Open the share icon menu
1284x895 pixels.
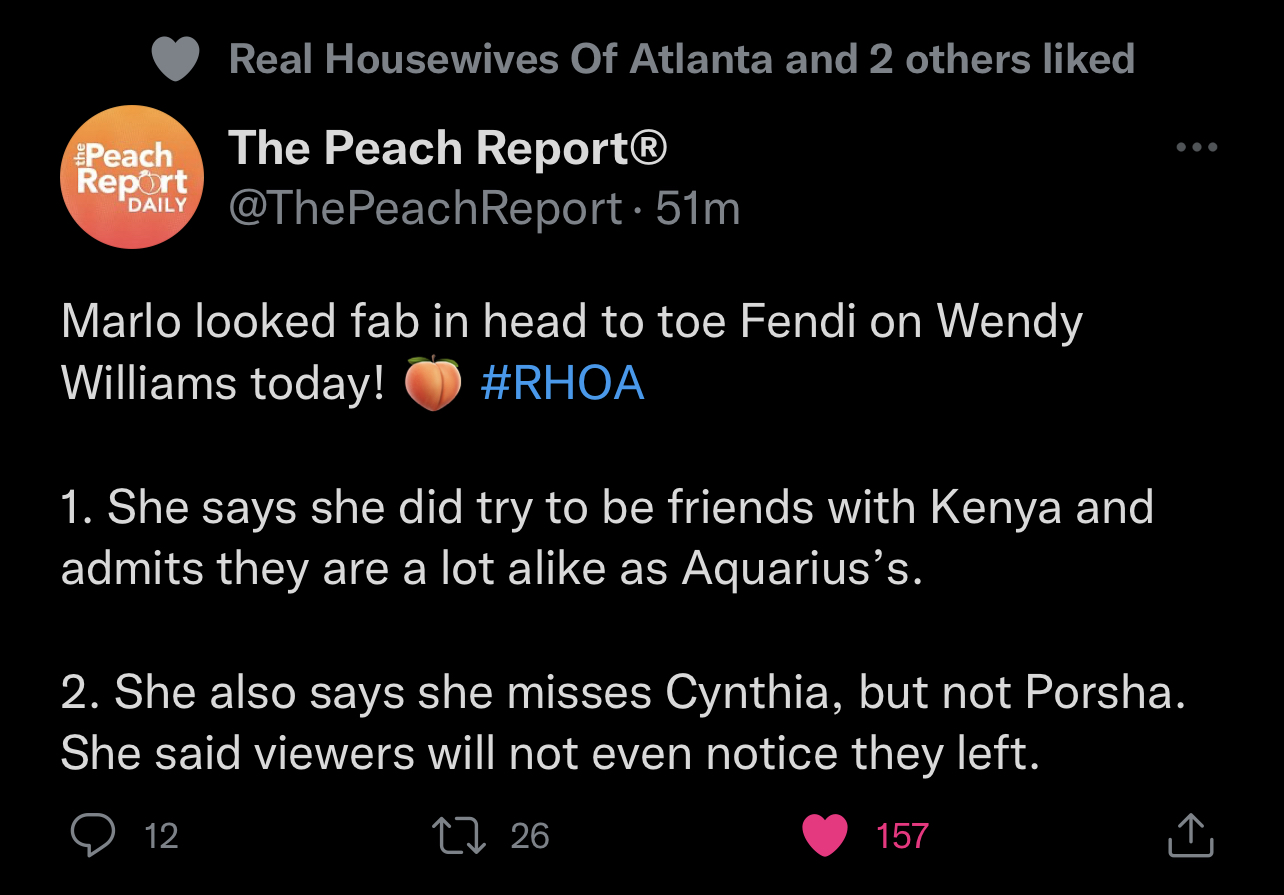point(1191,835)
